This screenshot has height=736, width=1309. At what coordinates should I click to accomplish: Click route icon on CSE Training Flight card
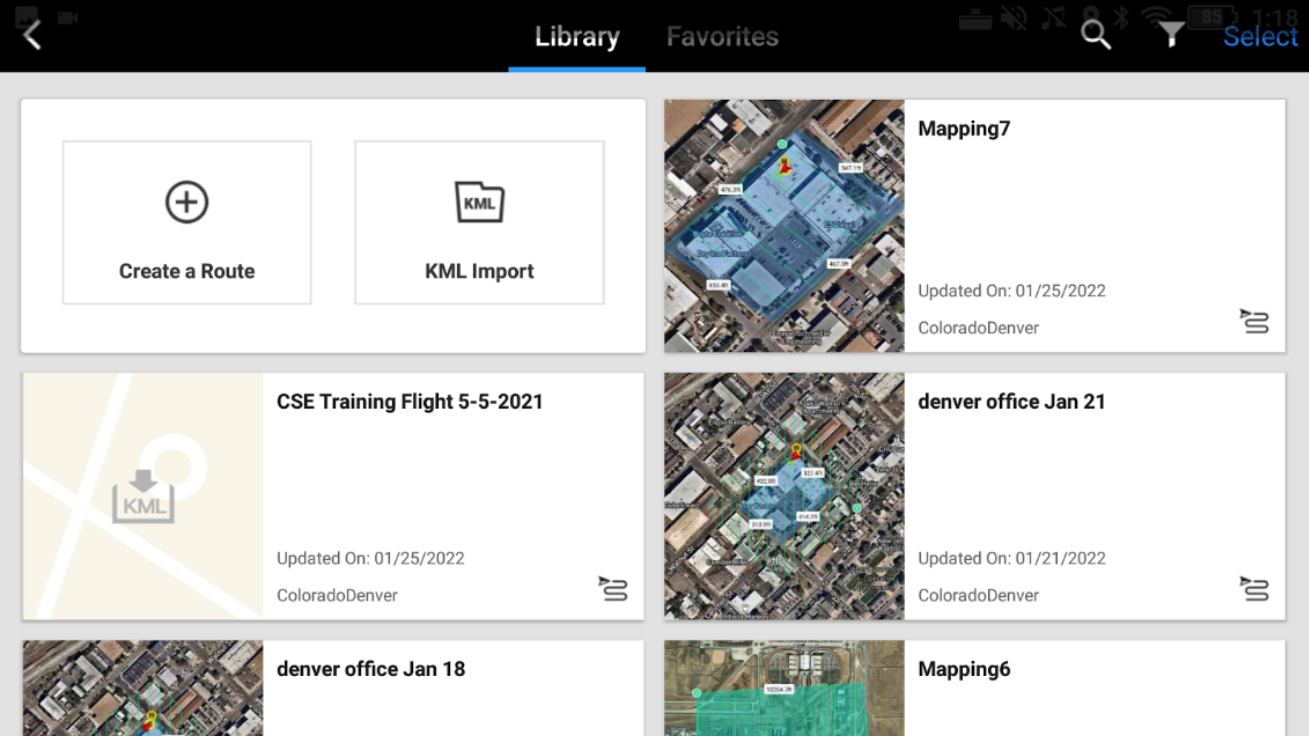(x=613, y=589)
